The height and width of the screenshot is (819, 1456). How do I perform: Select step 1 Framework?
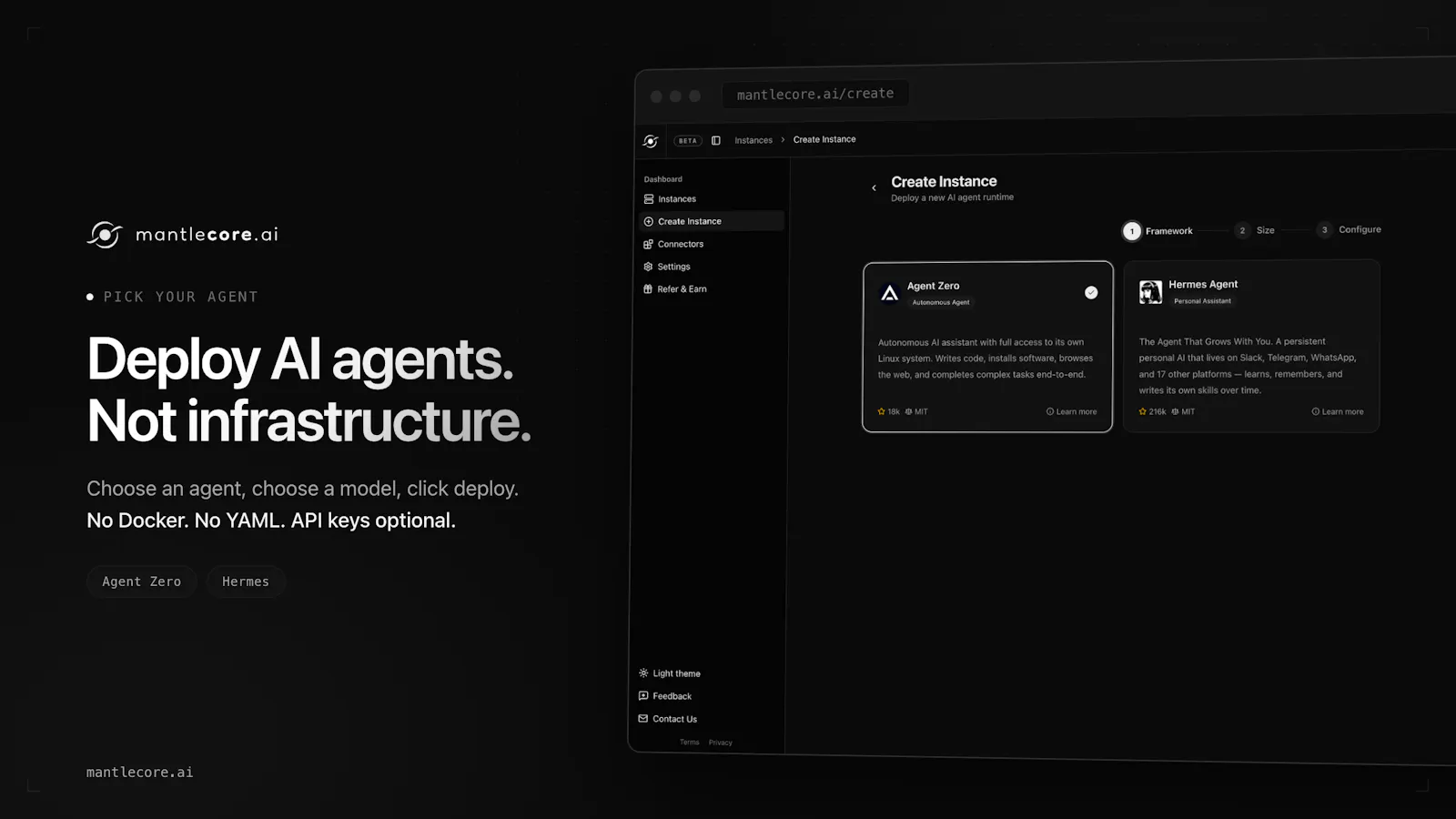(1158, 231)
